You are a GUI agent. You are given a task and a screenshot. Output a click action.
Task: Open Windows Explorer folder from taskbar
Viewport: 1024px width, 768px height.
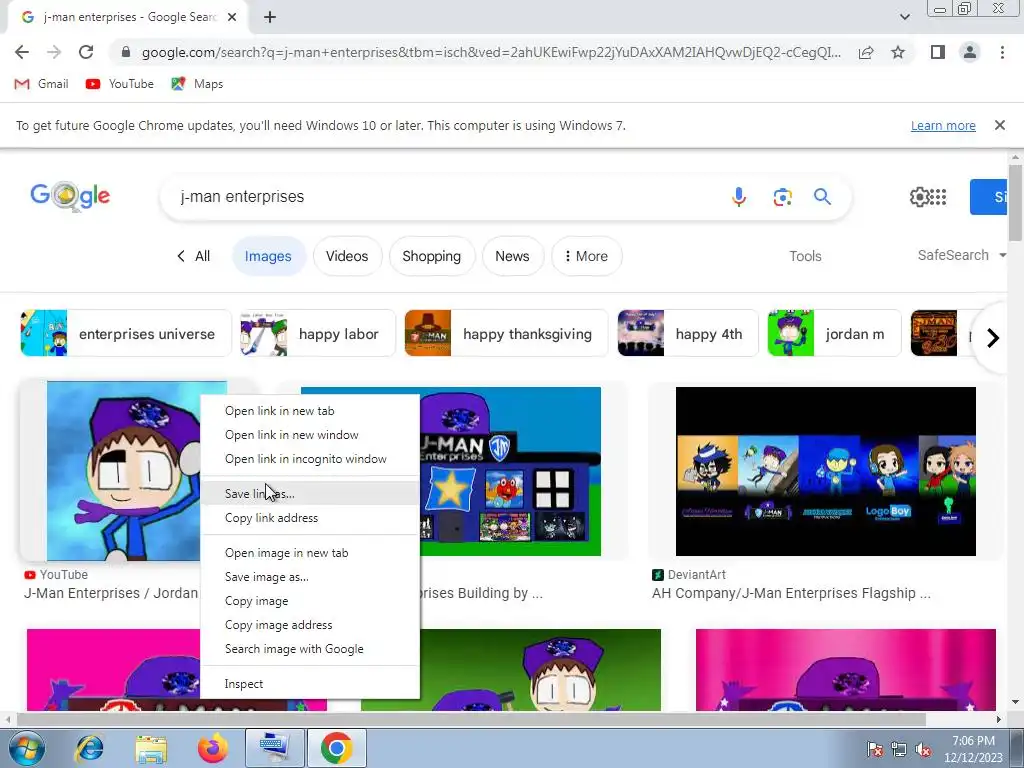tap(151, 748)
